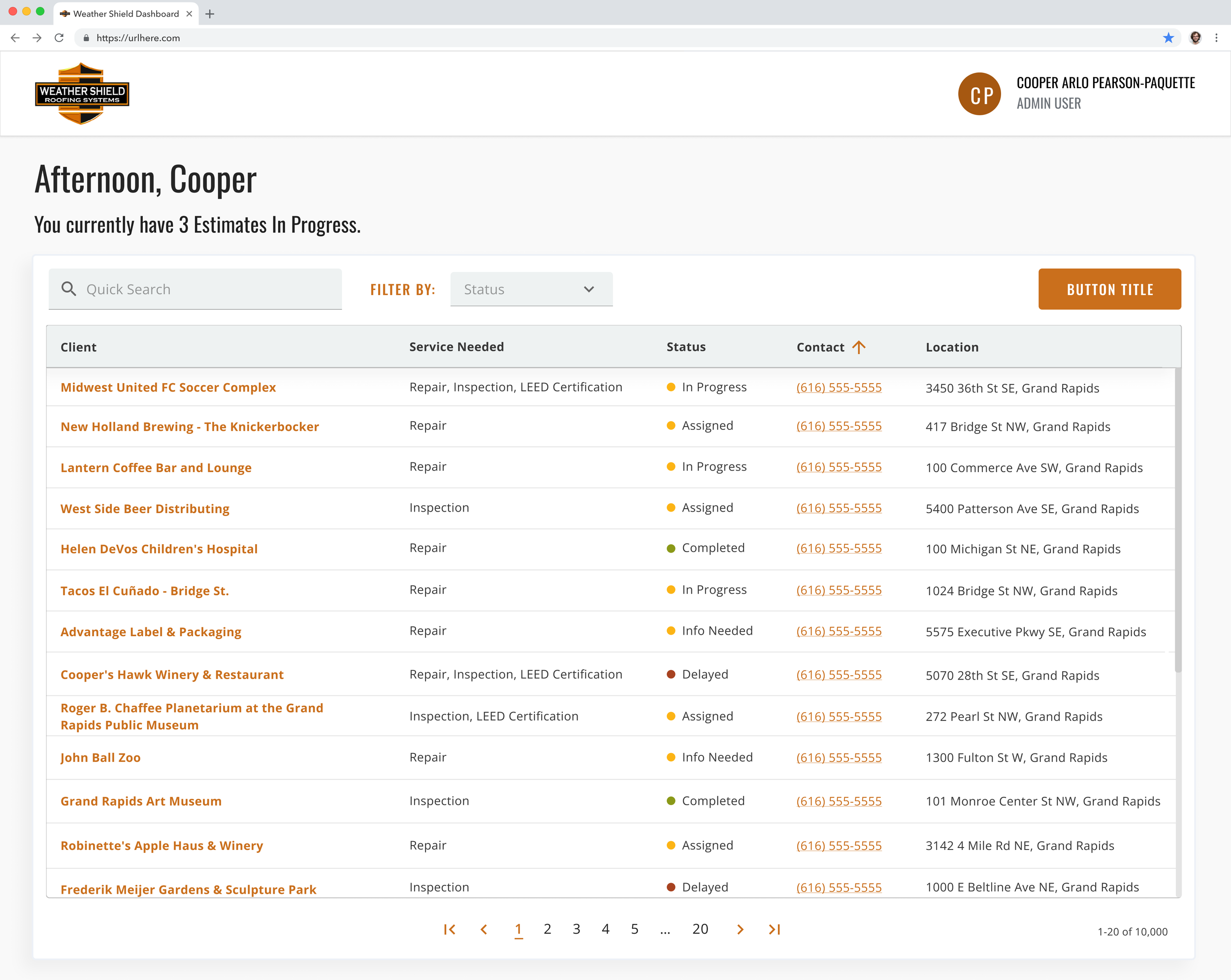Click Completed status for Grand Rapids Art Museum
Viewport: 1231px width, 980px height.
(706, 801)
